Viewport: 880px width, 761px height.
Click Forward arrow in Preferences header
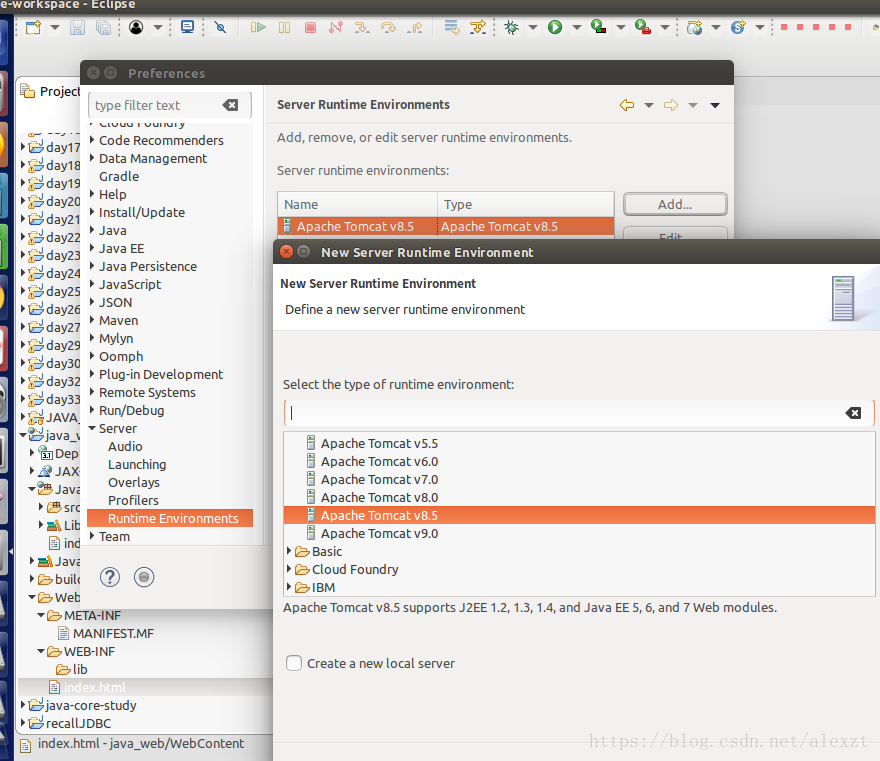click(x=671, y=105)
